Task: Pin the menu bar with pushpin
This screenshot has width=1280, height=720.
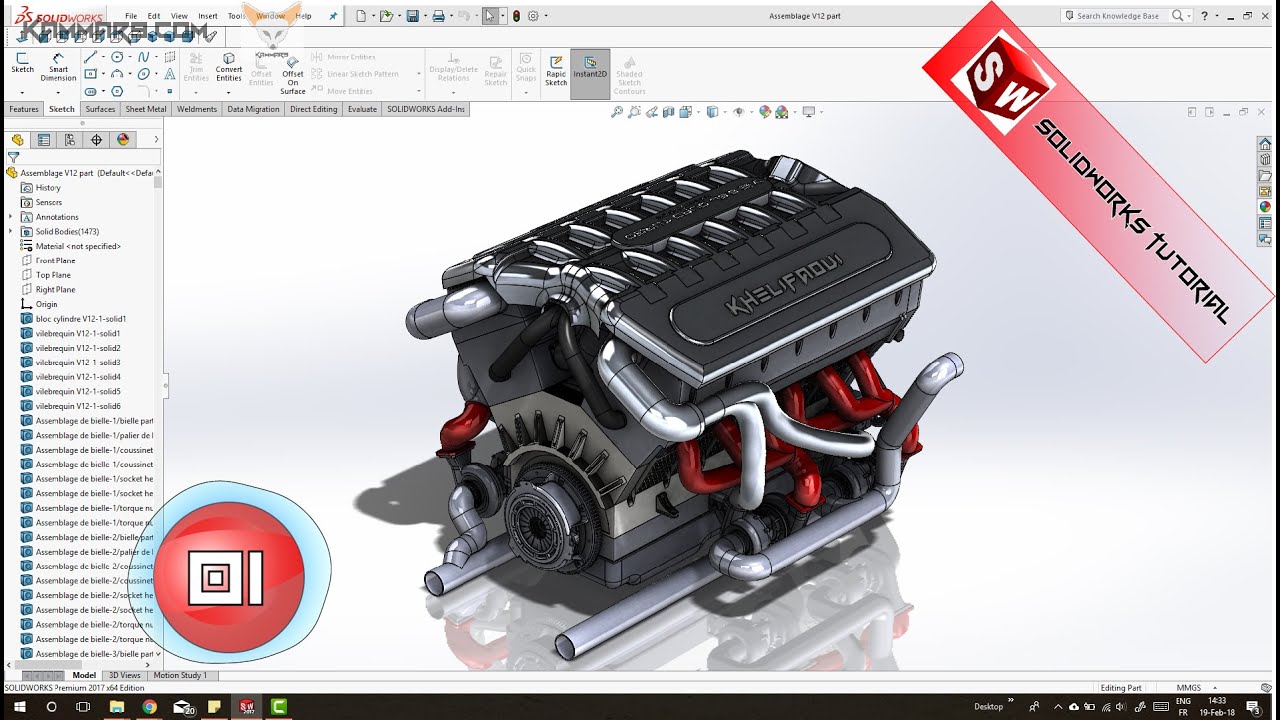Action: click(333, 16)
